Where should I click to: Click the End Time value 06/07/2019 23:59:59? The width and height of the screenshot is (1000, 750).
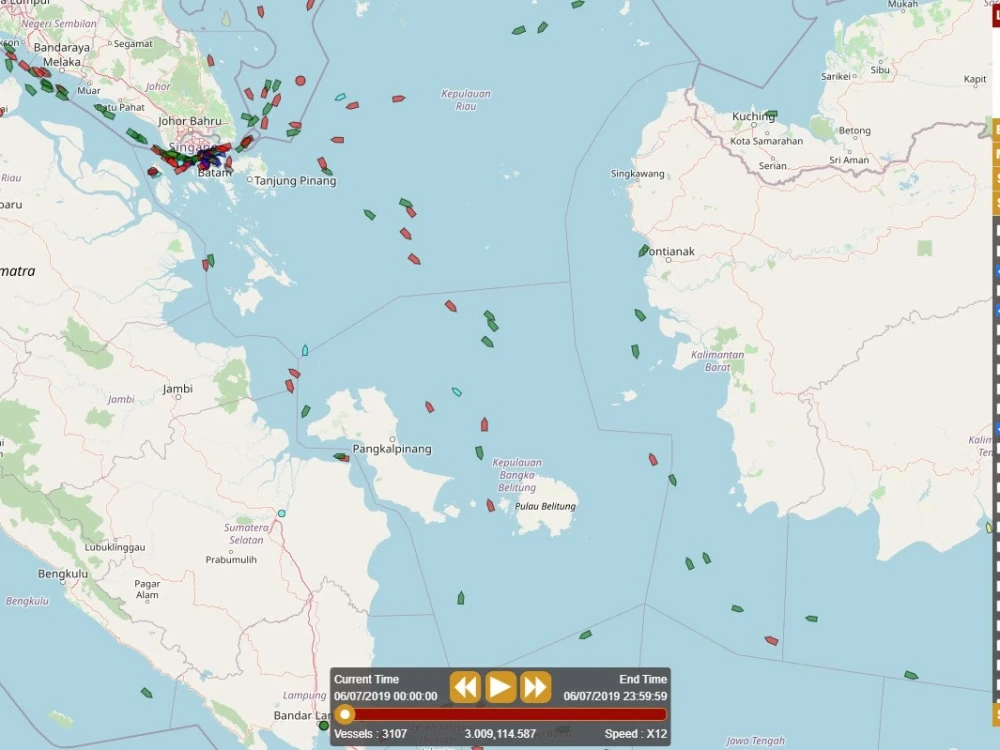click(x=615, y=696)
